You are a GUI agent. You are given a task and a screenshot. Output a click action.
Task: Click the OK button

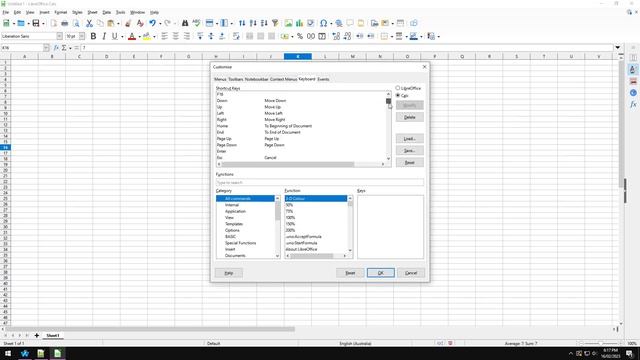point(380,273)
